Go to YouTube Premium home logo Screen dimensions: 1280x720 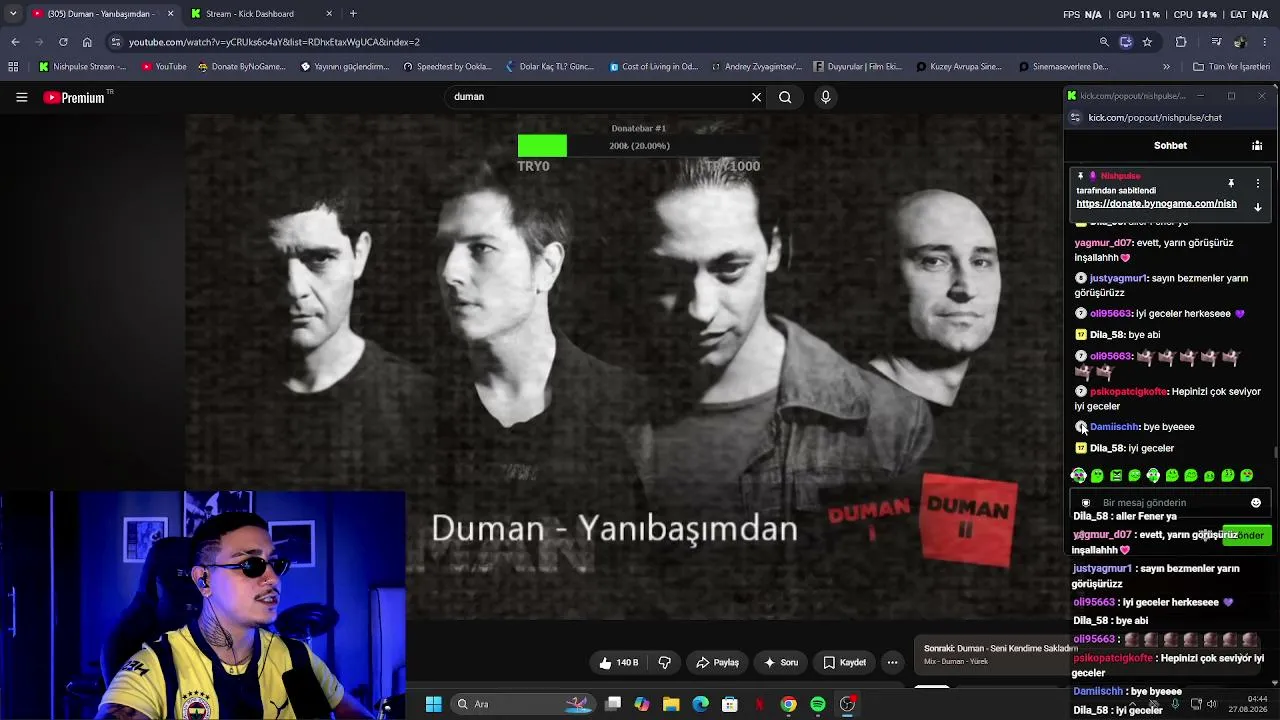75,97
